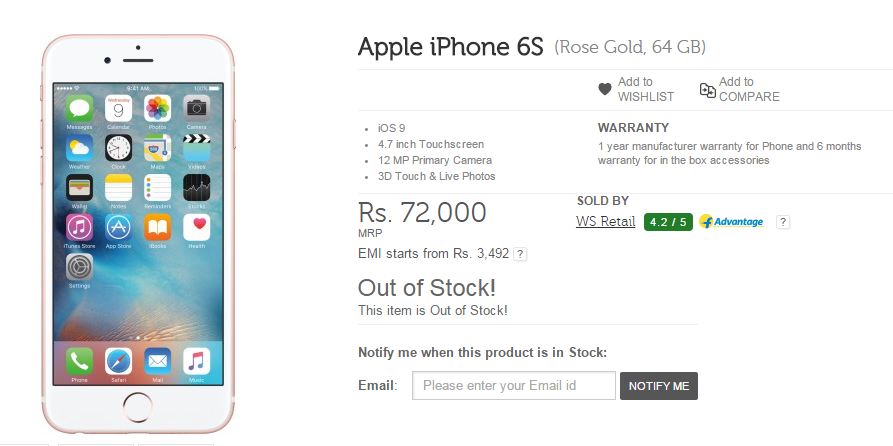This screenshot has height=446, width=893.
Task: Tap the Music icon in phone dock
Action: coord(196,361)
